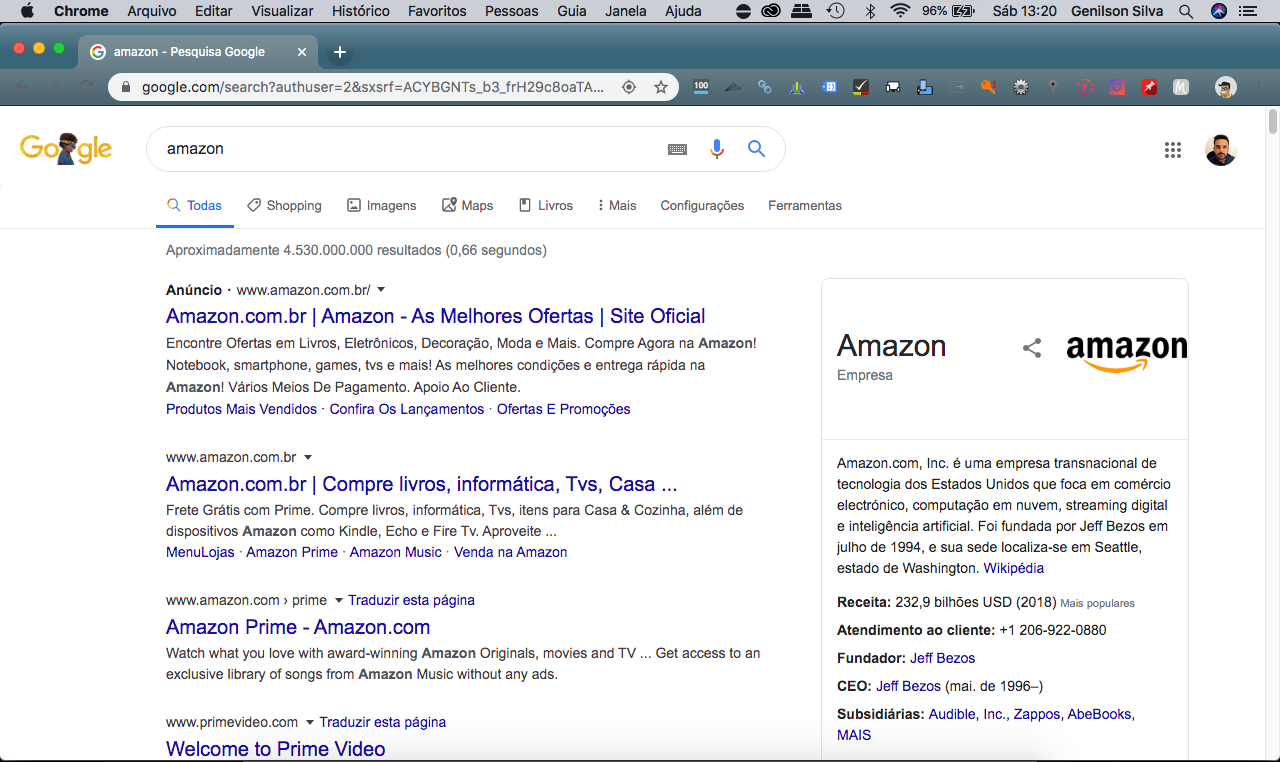Click the 'M' extension icon
This screenshot has width=1280, height=762.
tap(1181, 87)
